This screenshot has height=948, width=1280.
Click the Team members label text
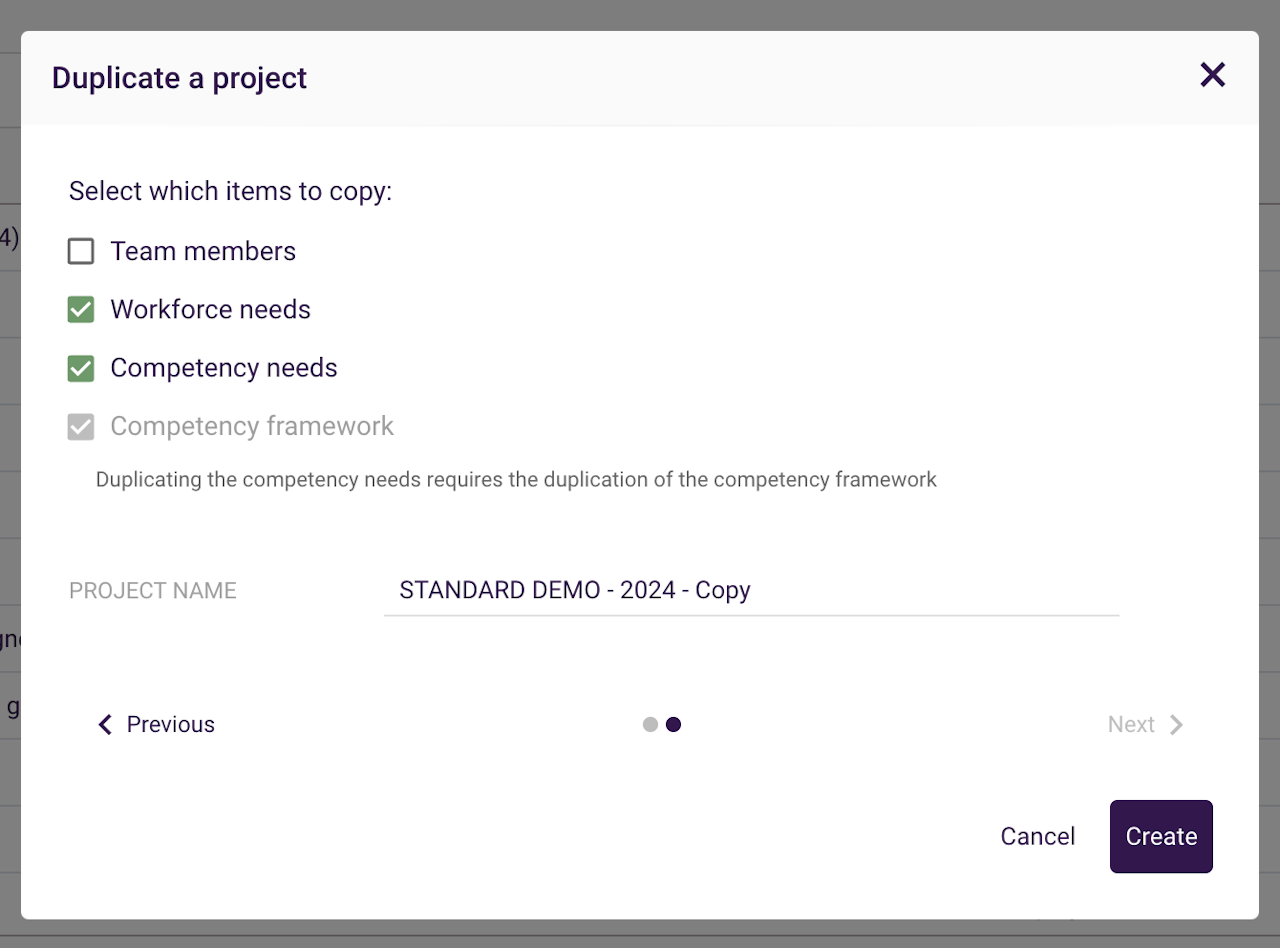[x=203, y=251]
